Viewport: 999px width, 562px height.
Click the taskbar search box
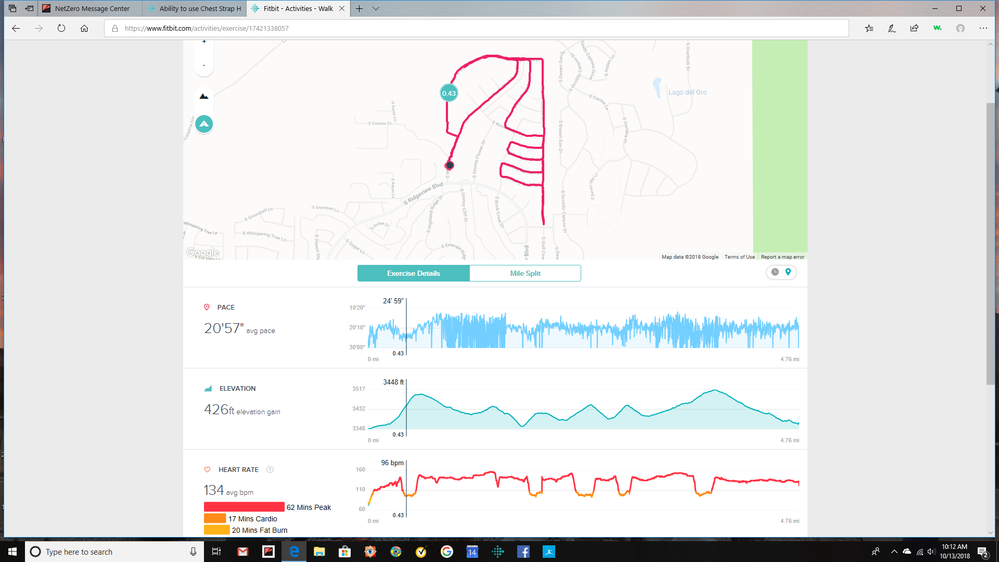[x=114, y=552]
